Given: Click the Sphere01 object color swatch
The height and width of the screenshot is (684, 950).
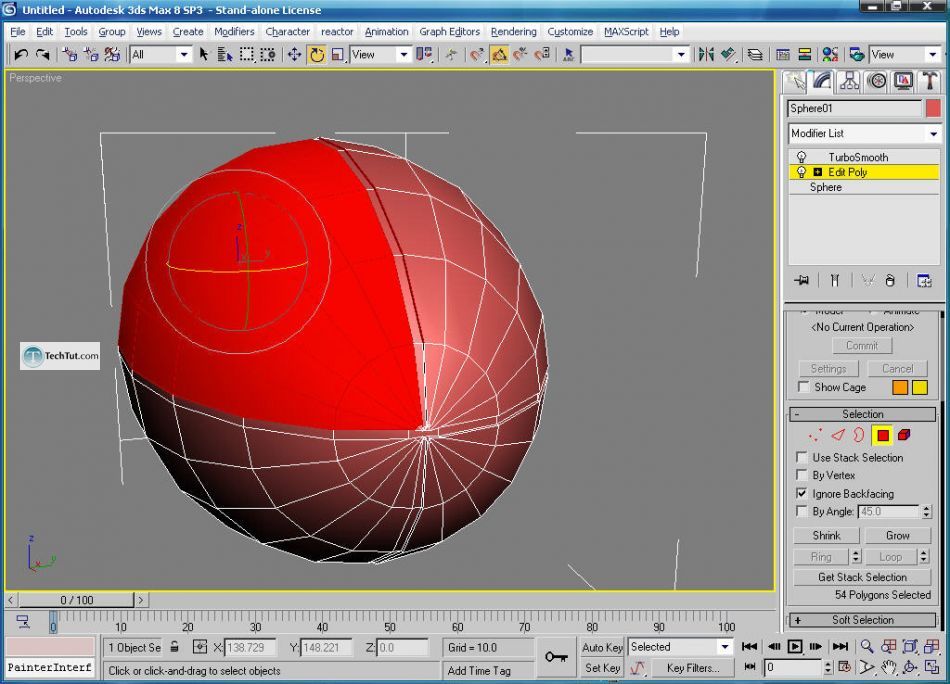Looking at the screenshot, I should pyautogui.click(x=933, y=108).
